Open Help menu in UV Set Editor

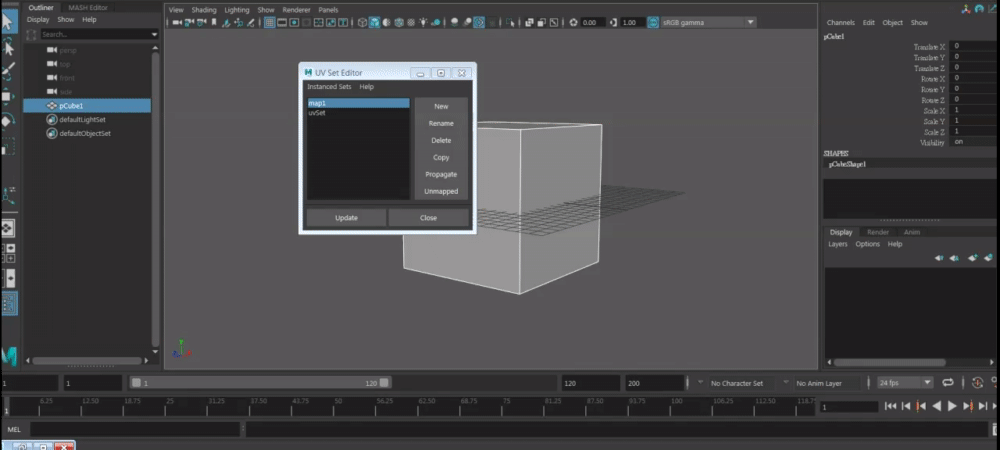(x=366, y=87)
